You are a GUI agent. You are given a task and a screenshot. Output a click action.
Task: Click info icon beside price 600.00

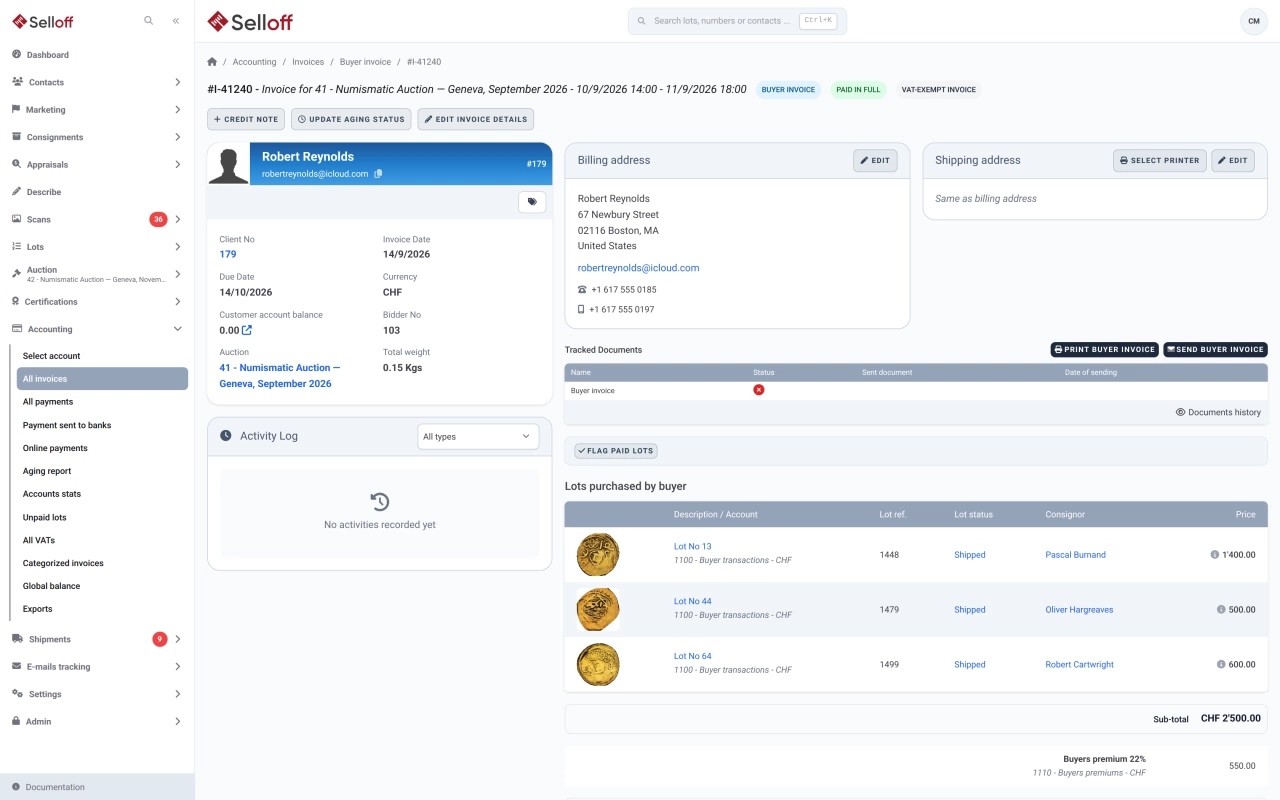(1221, 665)
